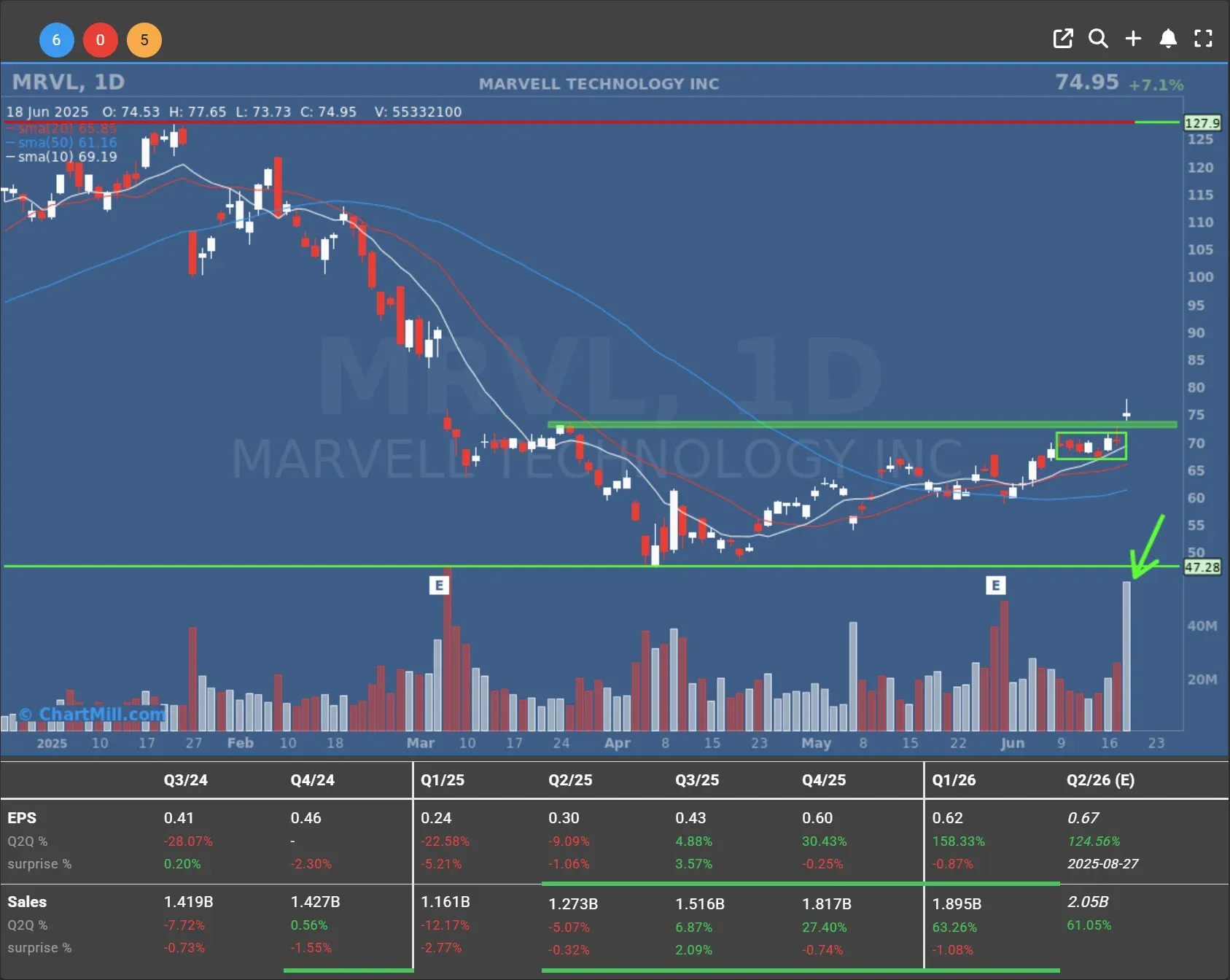Click Sales value 1.419B

[x=188, y=902]
